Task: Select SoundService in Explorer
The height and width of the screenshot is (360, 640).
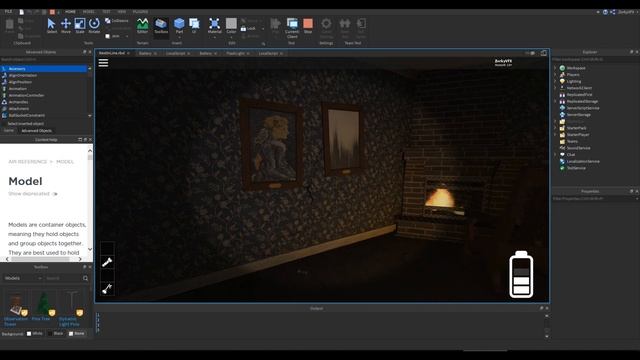Action: coord(578,148)
